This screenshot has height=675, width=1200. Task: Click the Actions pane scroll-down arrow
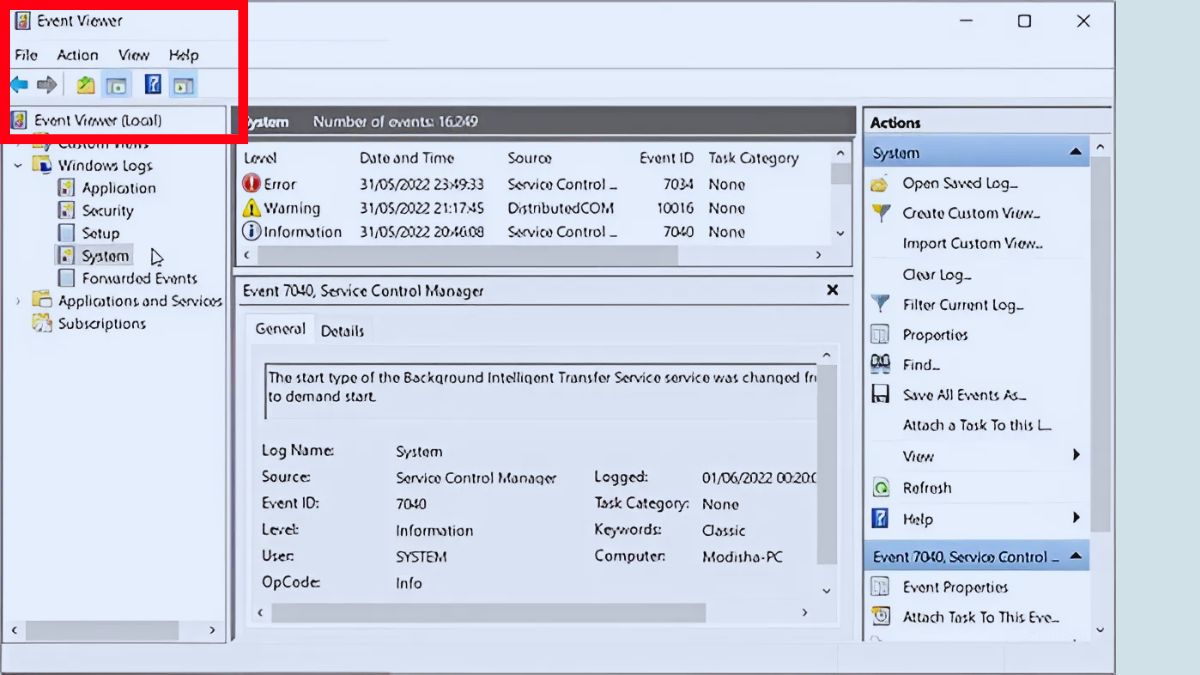[x=1100, y=630]
